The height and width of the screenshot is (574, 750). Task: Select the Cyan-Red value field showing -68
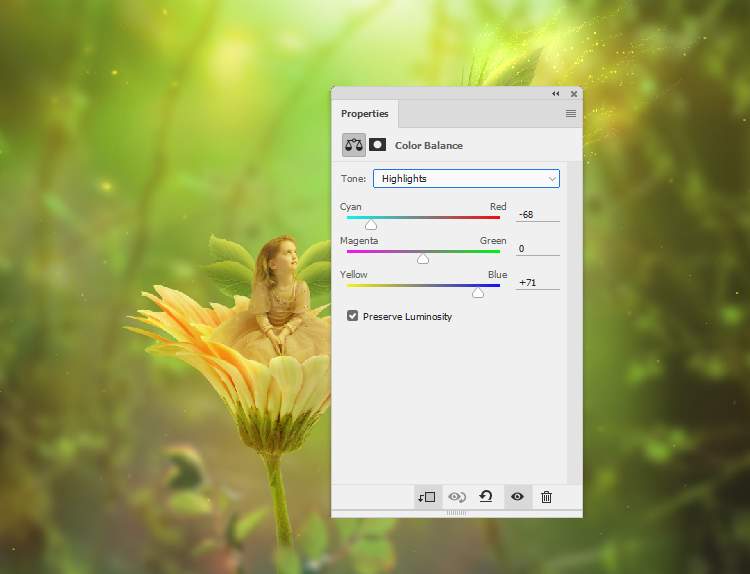tap(538, 215)
